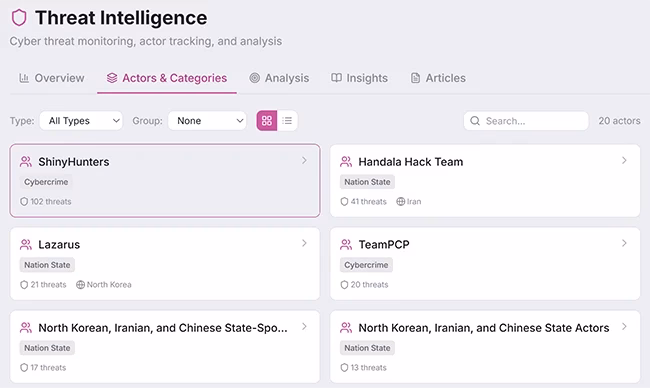Click the 17 threats shield icon
Screen dimensions: 650x388
point(24,368)
